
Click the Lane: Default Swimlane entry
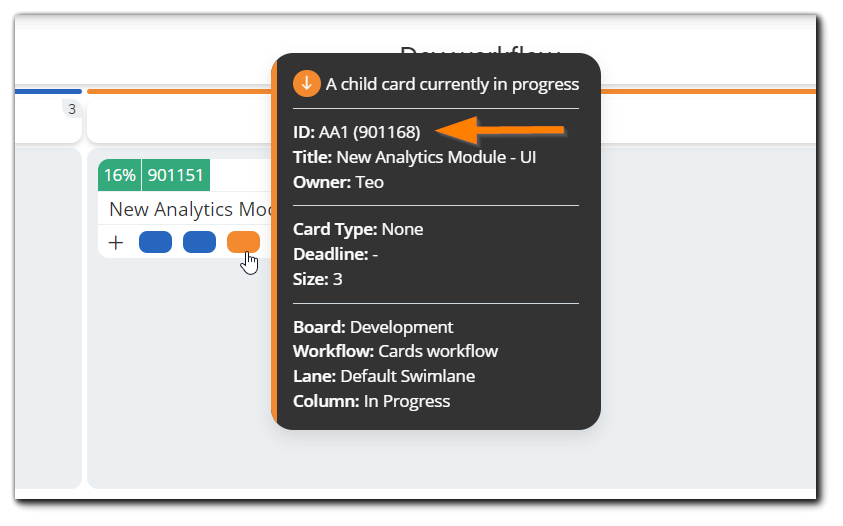pos(384,376)
